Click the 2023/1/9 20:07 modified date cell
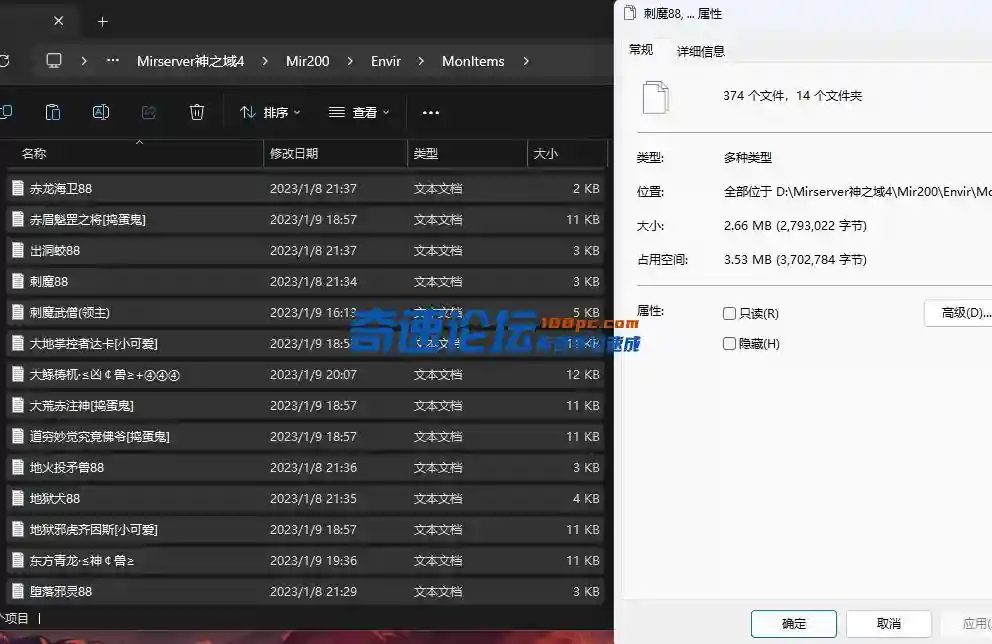992x644 pixels. tap(313, 375)
